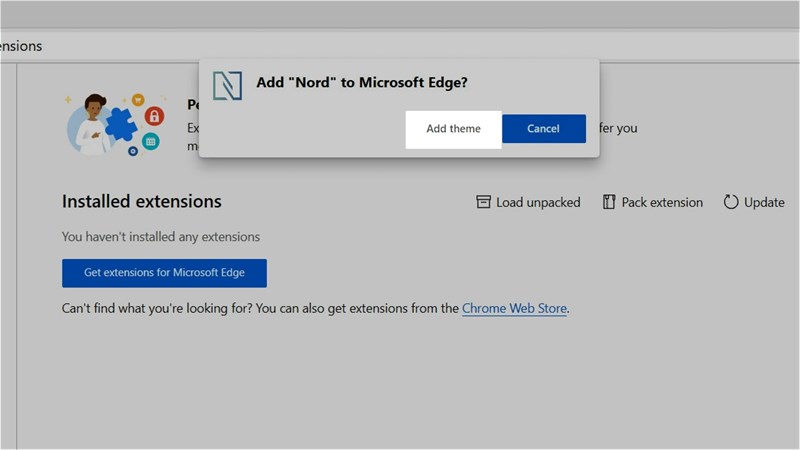Image resolution: width=800 pixels, height=450 pixels.
Task: Click the Update refresh arrow icon
Action: [x=731, y=202]
